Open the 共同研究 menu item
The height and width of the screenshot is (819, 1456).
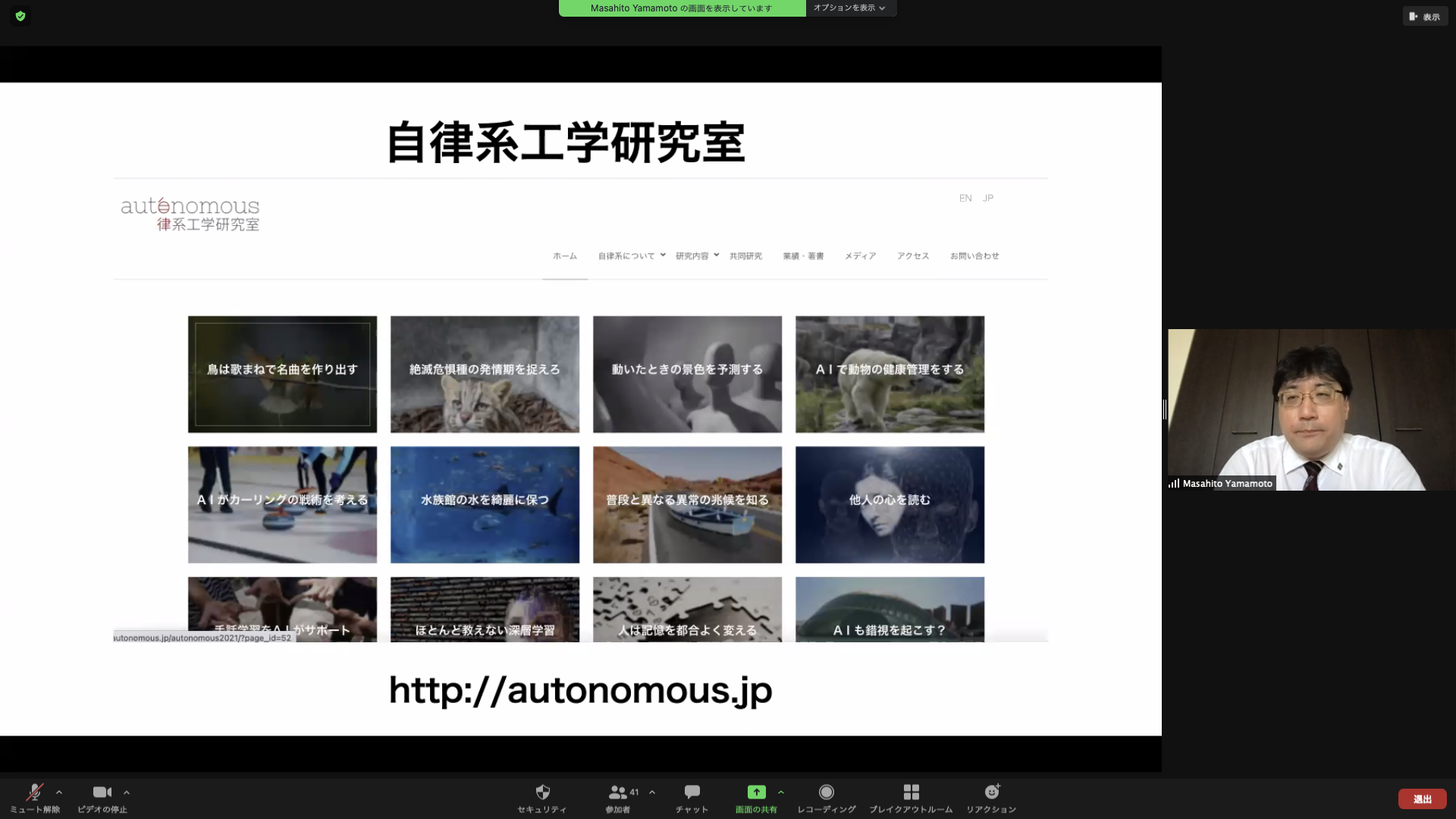pos(745,256)
